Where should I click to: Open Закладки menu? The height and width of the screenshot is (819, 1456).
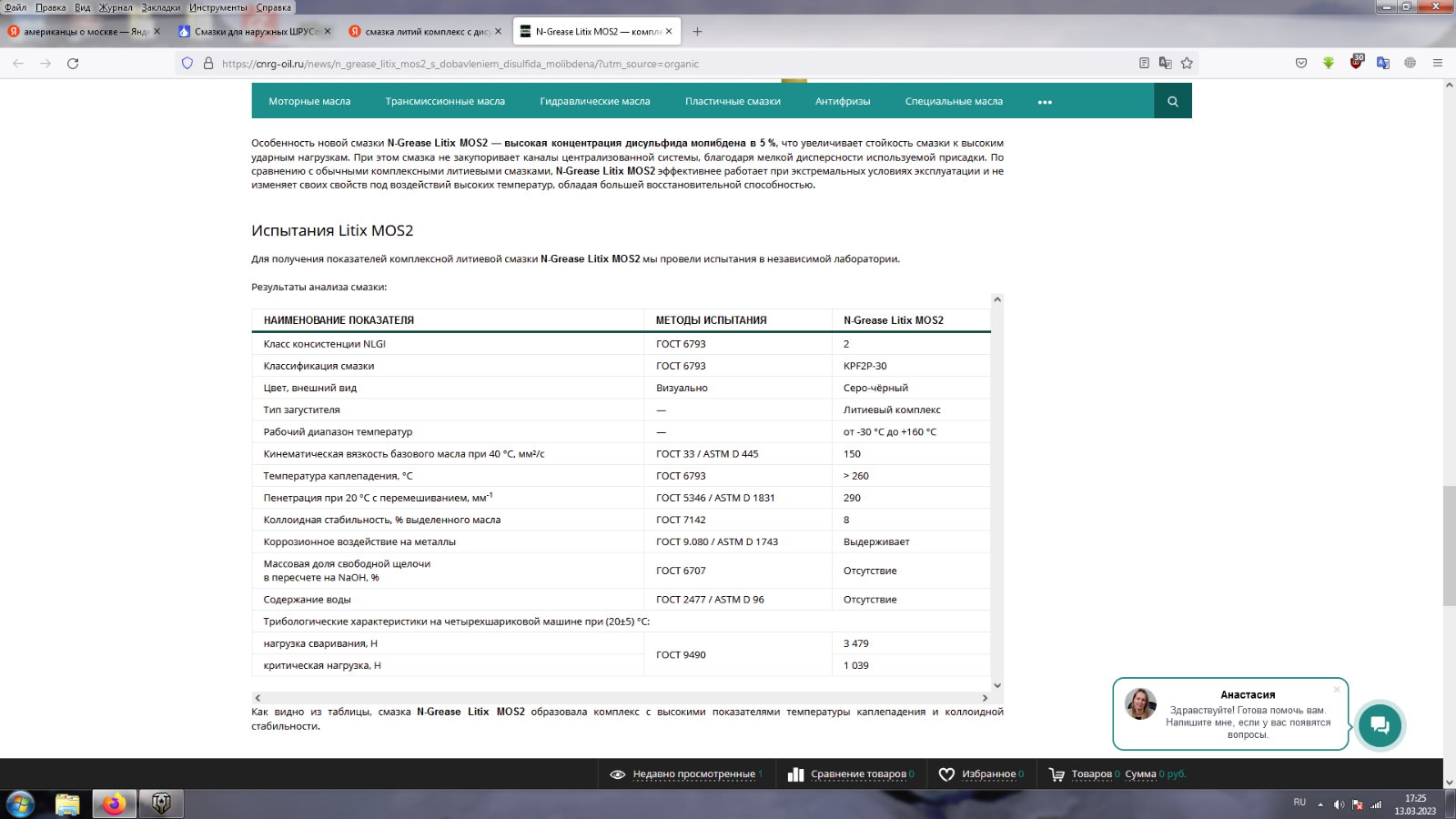point(161,7)
